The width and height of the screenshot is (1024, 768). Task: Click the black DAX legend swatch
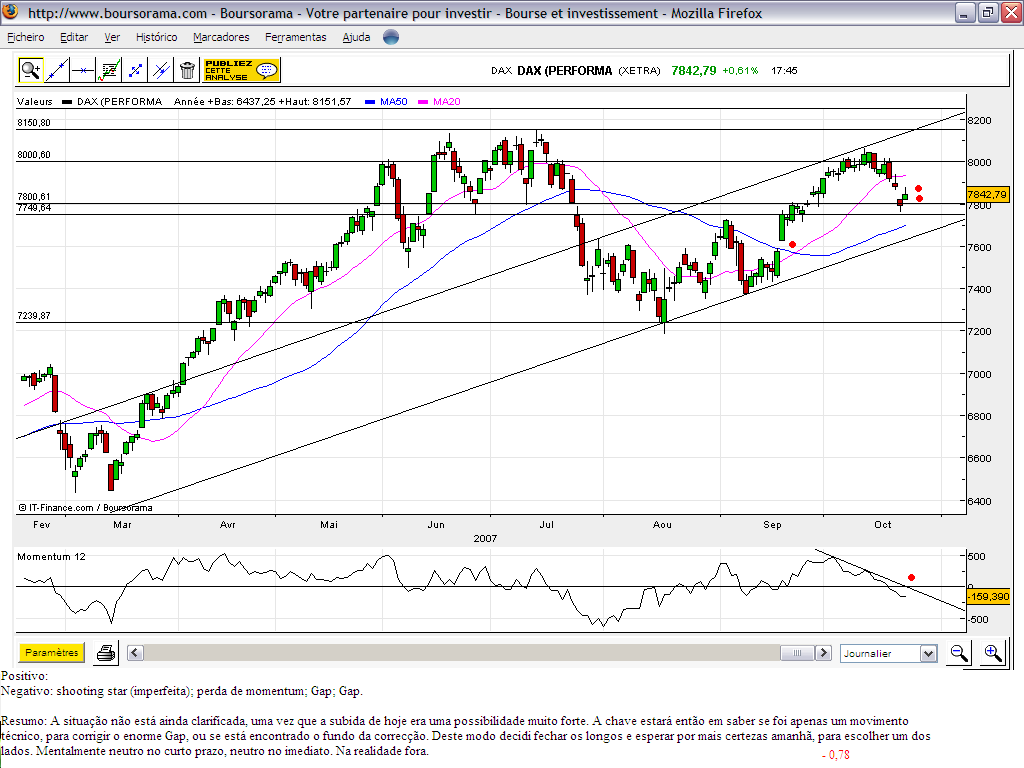click(x=67, y=102)
